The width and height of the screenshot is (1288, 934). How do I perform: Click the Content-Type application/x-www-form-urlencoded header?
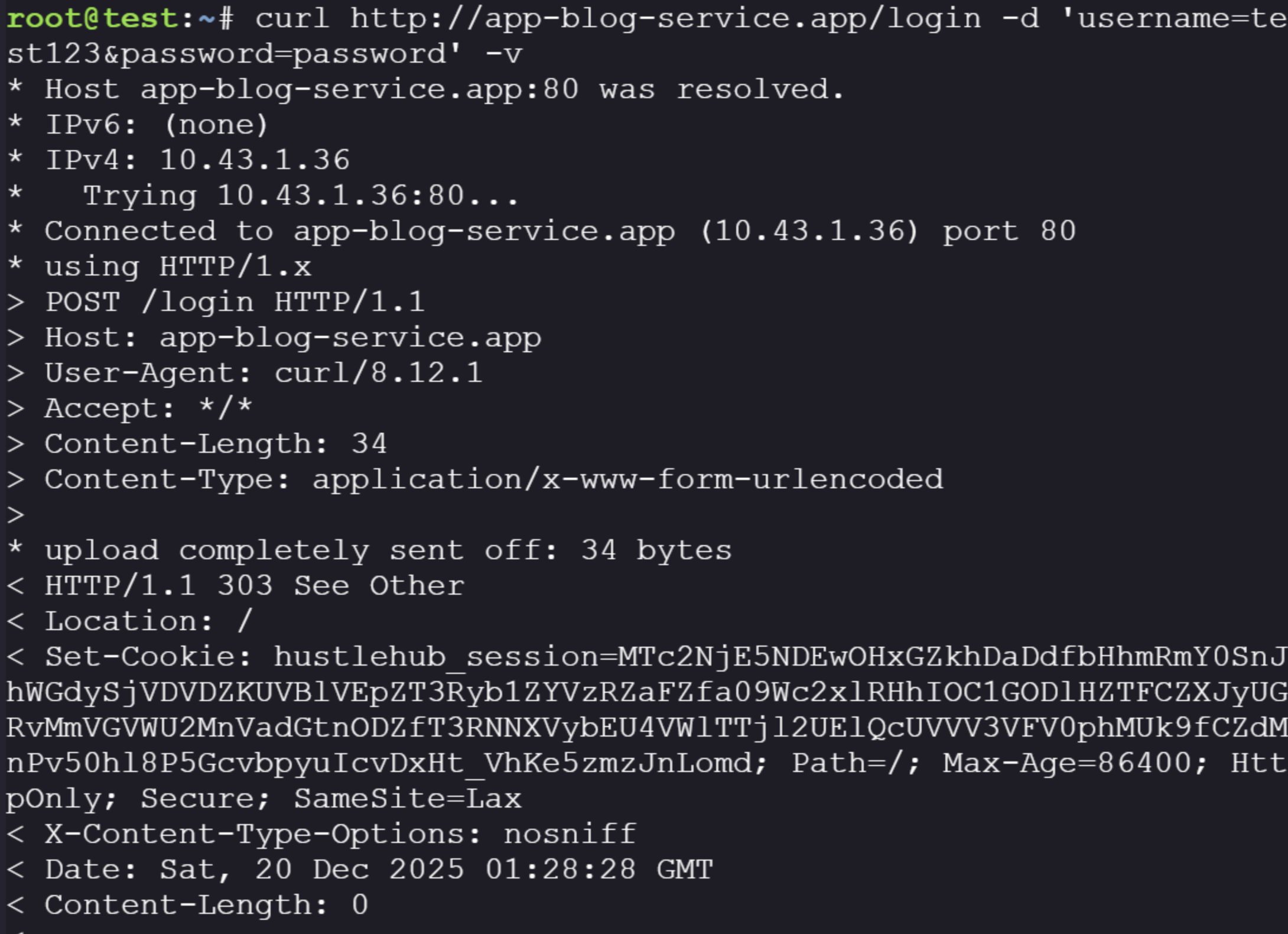tap(493, 479)
